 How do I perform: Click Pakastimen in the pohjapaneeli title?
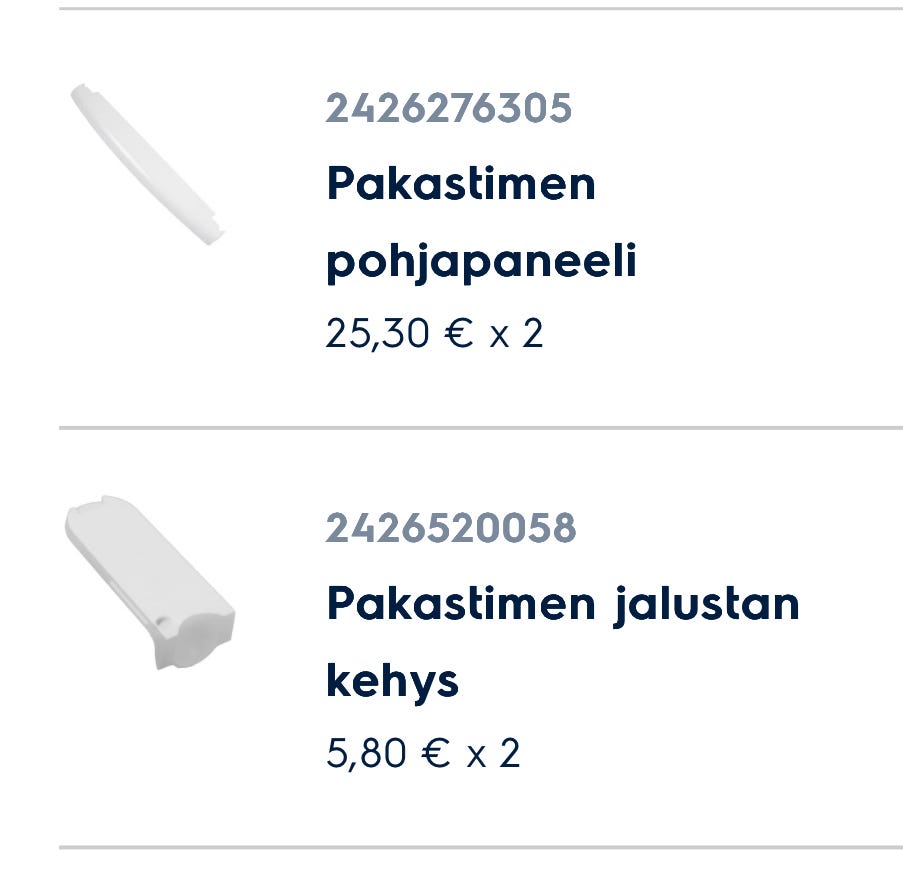461,184
